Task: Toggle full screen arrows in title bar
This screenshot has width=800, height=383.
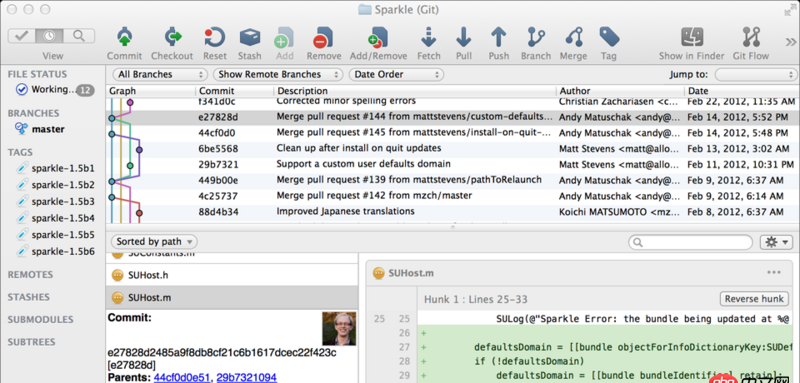Action: click(x=789, y=9)
